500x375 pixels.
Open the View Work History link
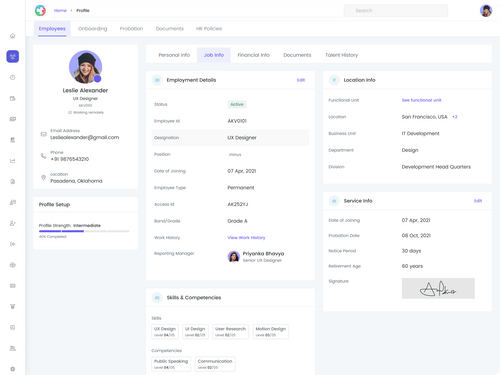pyautogui.click(x=246, y=238)
